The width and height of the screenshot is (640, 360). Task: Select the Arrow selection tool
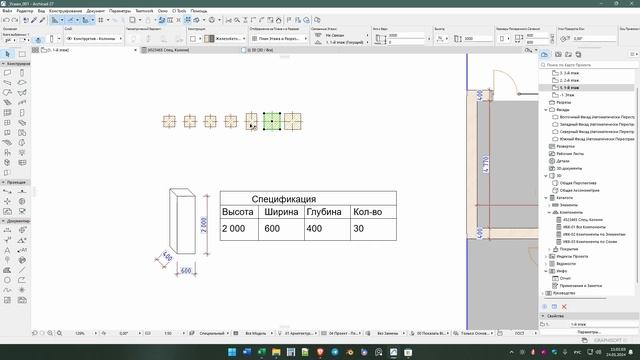click(7, 54)
